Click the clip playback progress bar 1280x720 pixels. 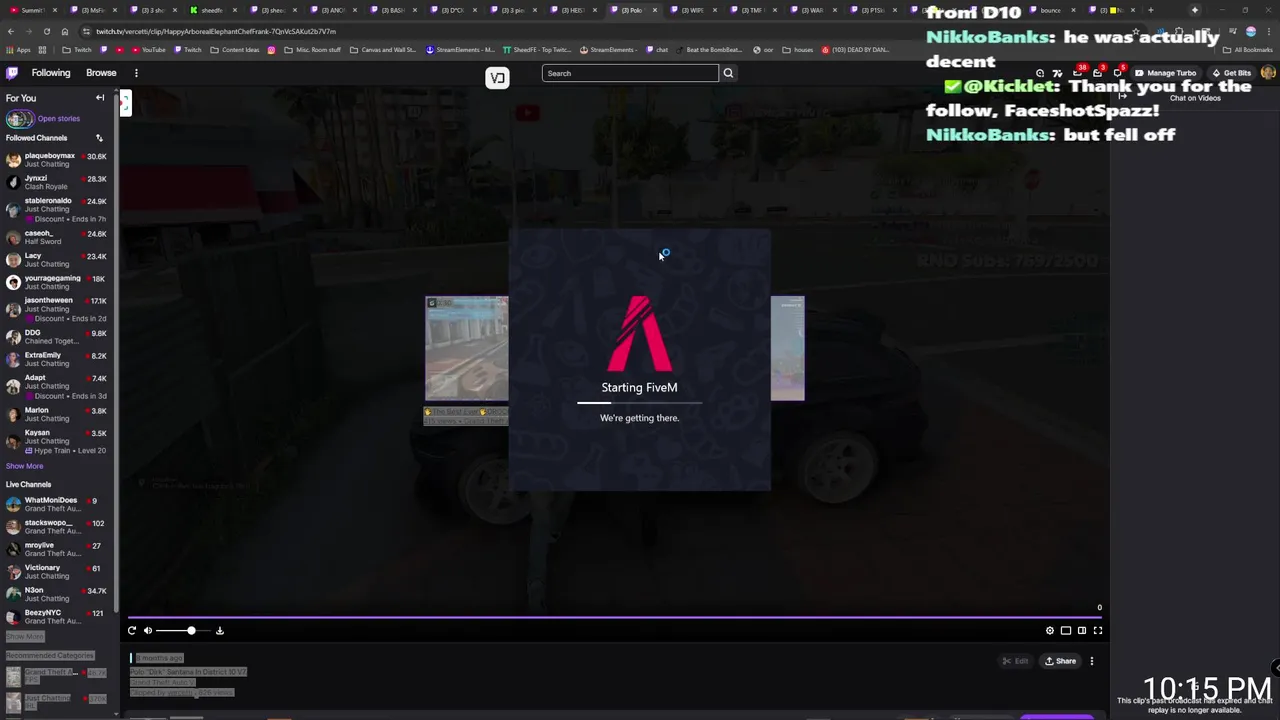click(615, 617)
